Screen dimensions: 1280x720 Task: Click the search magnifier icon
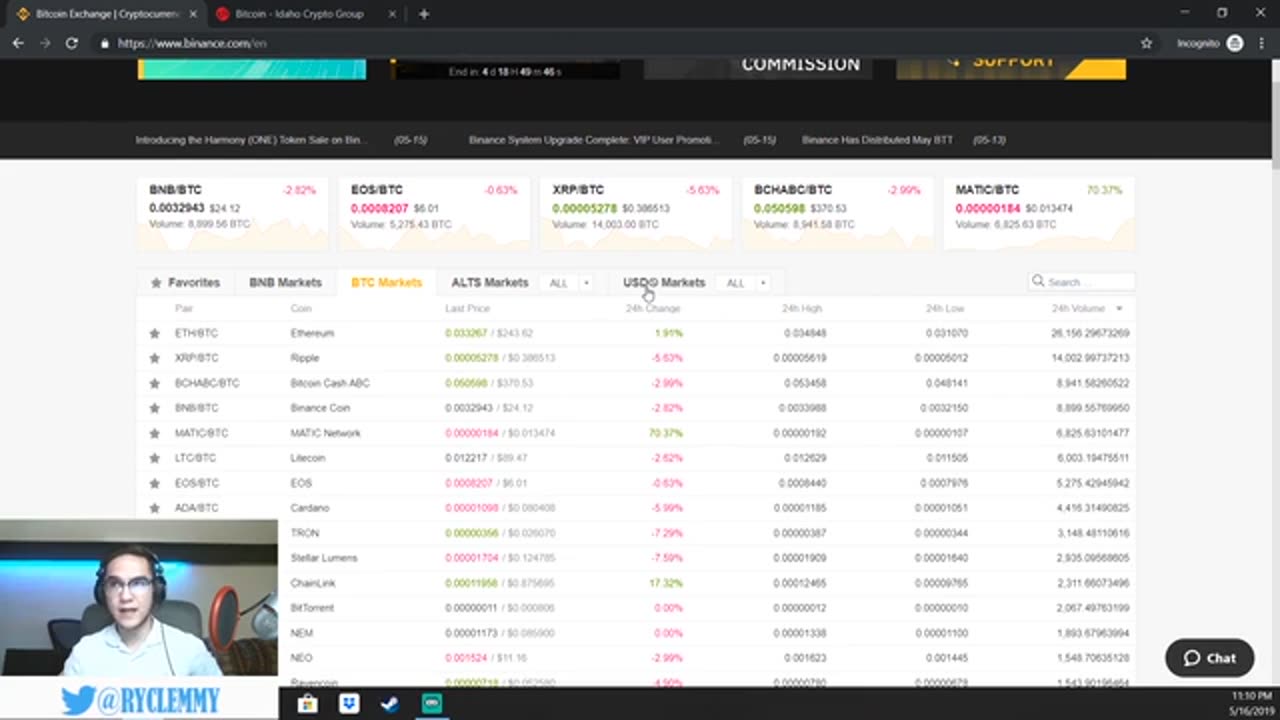click(x=1038, y=282)
